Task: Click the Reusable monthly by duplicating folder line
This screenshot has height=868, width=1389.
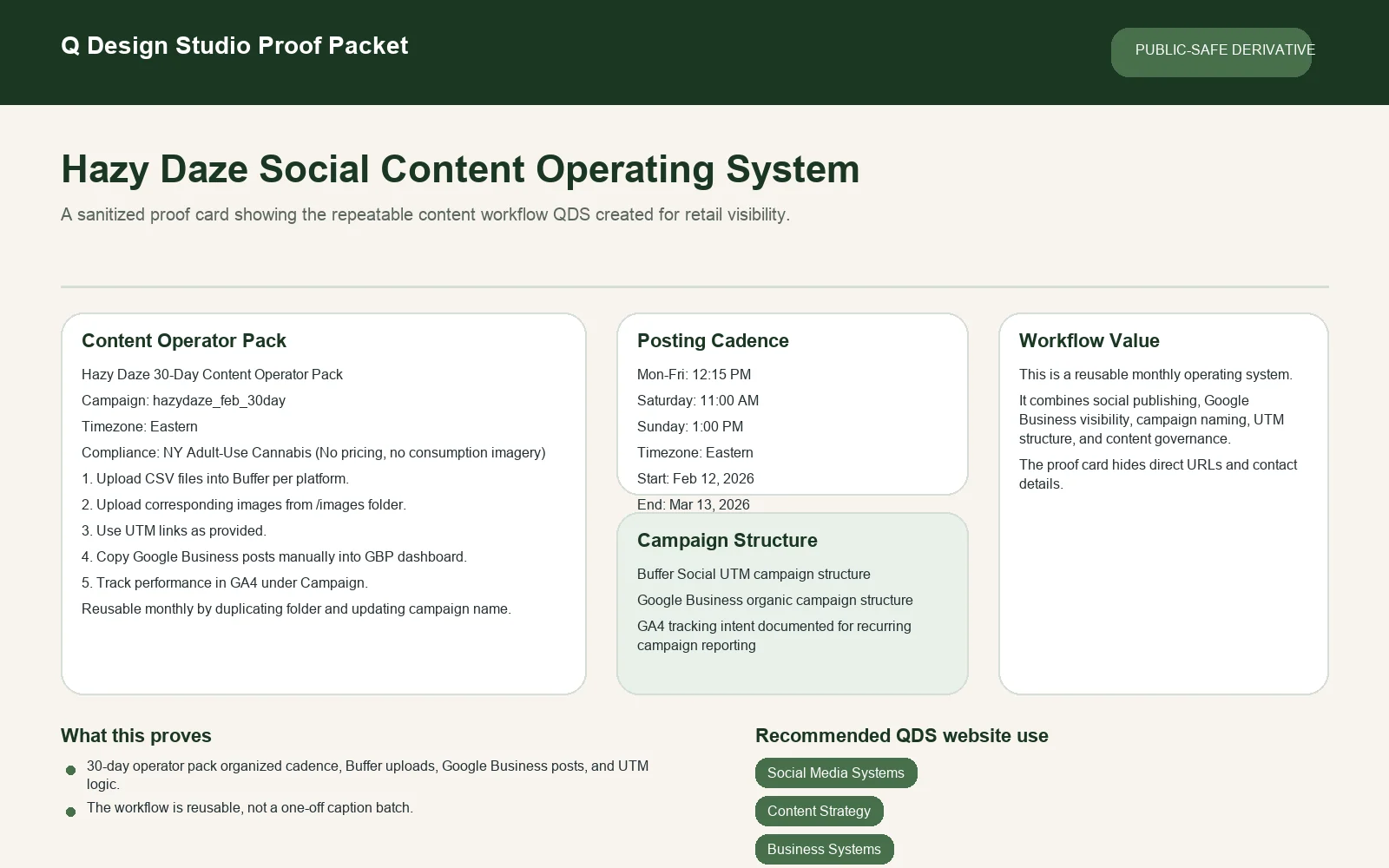Action: tap(296, 608)
